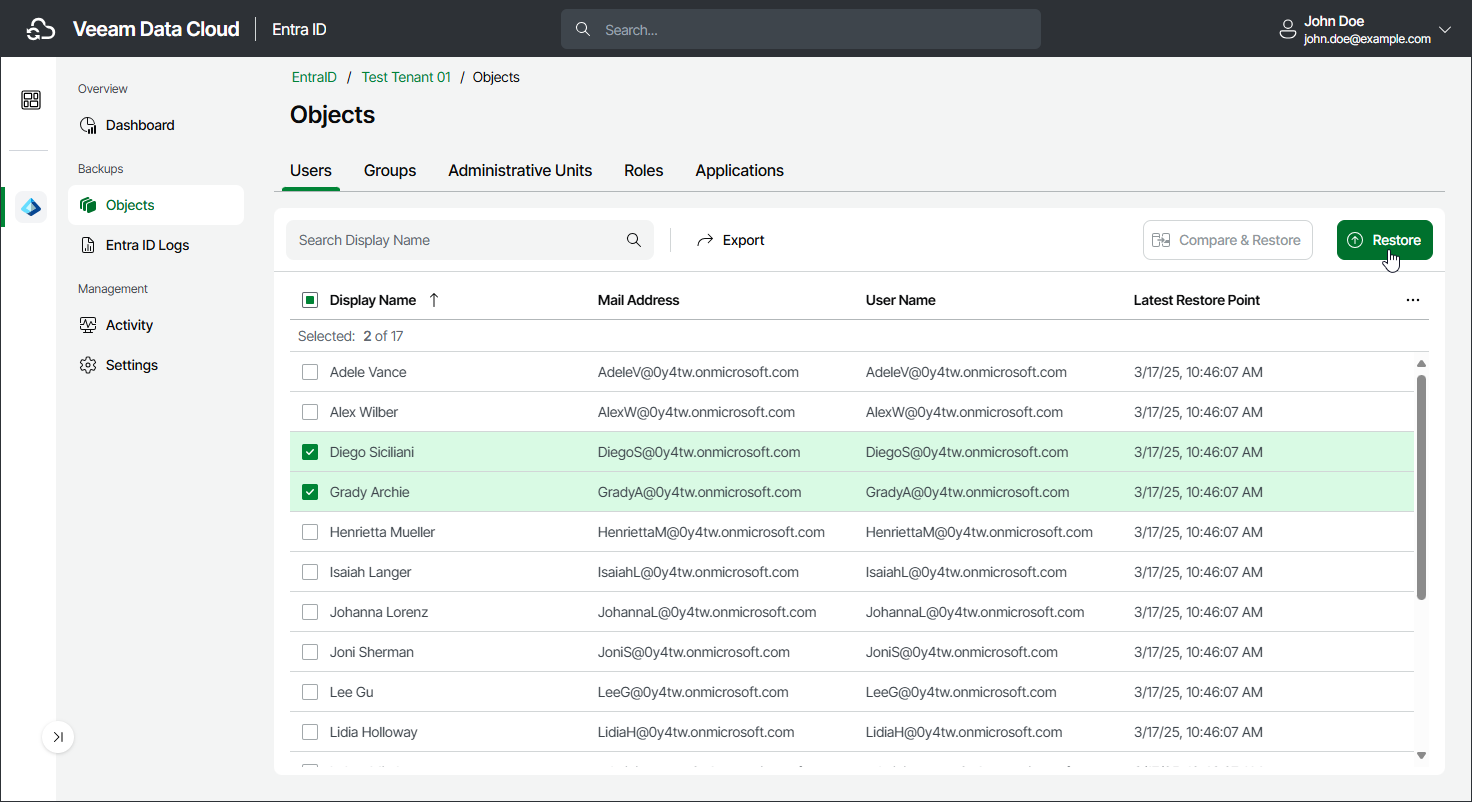The height and width of the screenshot is (802, 1472).
Task: Toggle the select-all checkbox in header
Action: (310, 300)
